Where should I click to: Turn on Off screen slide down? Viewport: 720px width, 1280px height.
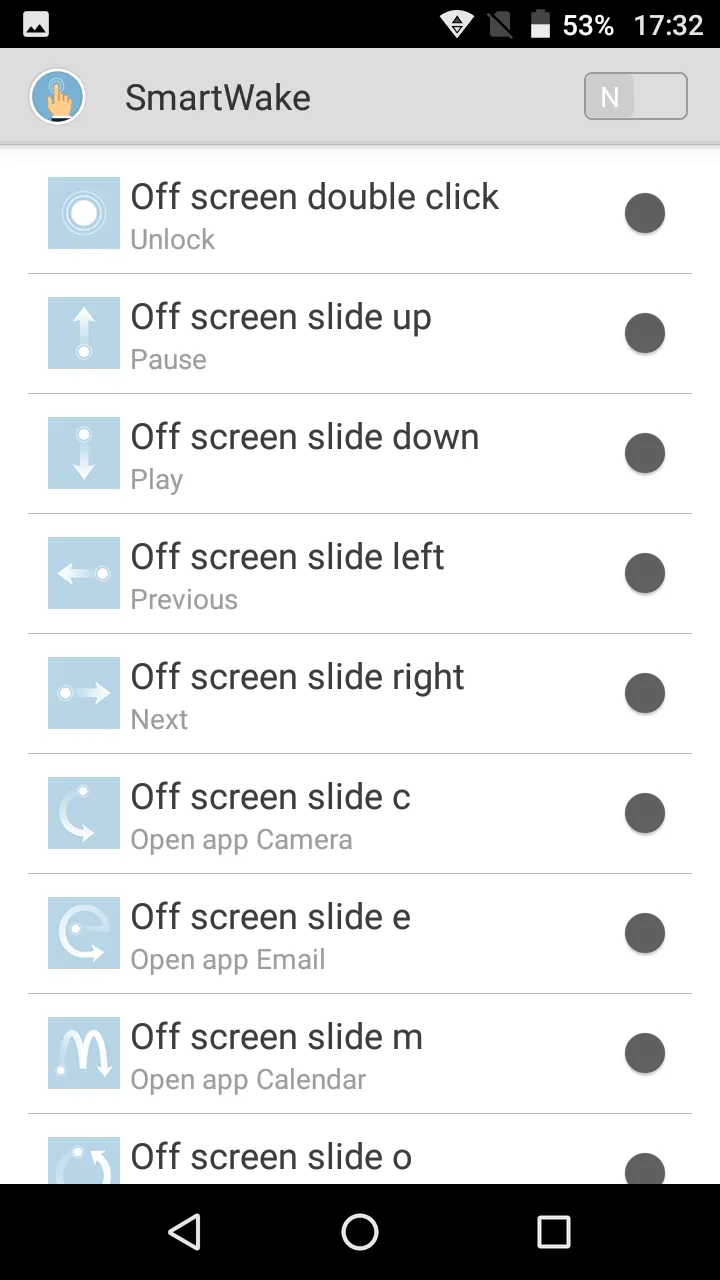[645, 453]
